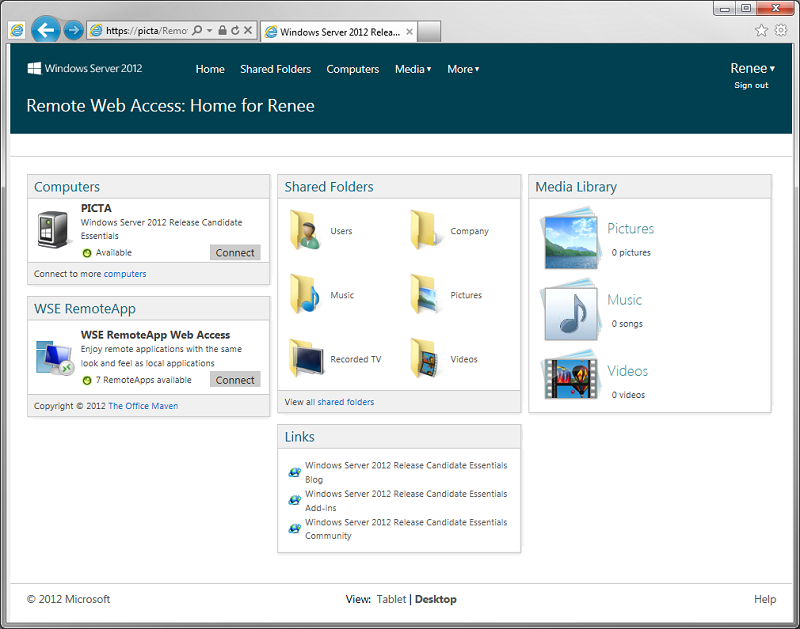Click the 'Available' status of PICTA
This screenshot has height=629, width=800.
click(114, 253)
